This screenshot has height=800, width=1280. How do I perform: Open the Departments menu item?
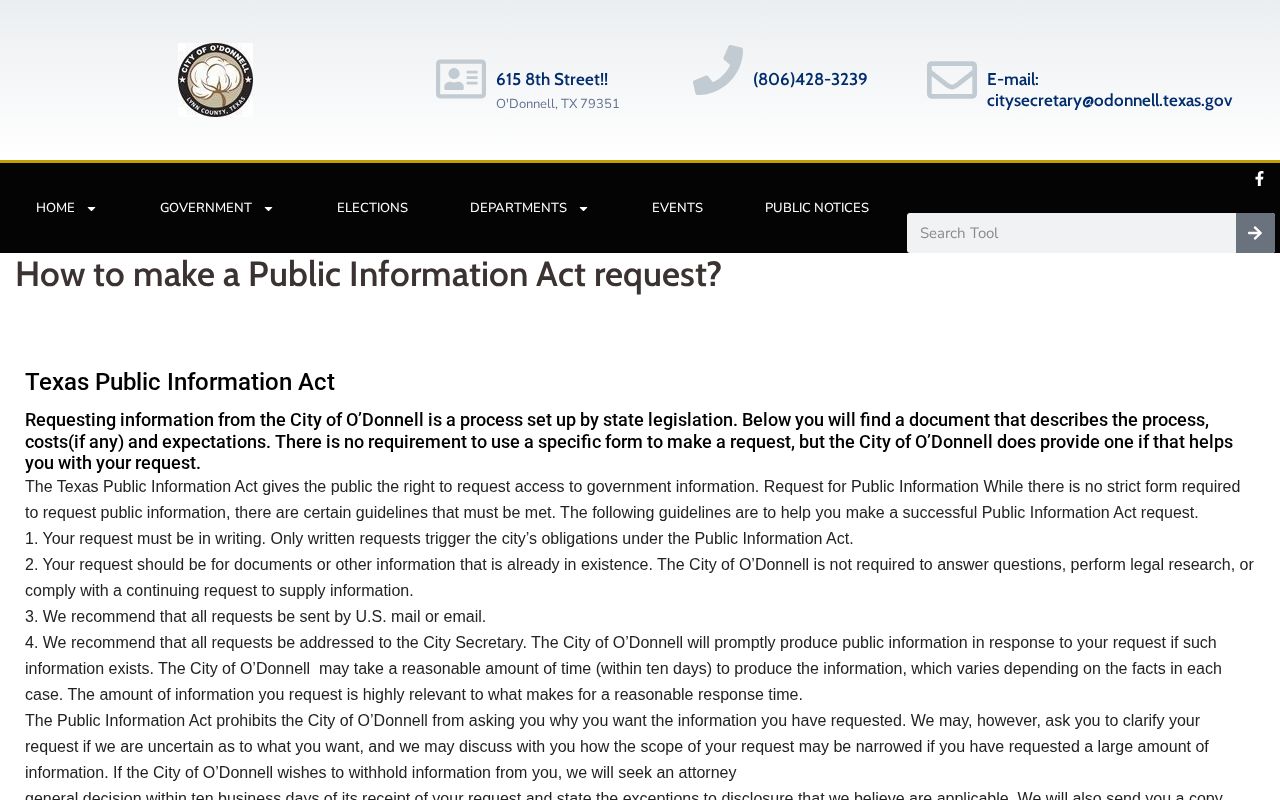click(x=518, y=208)
